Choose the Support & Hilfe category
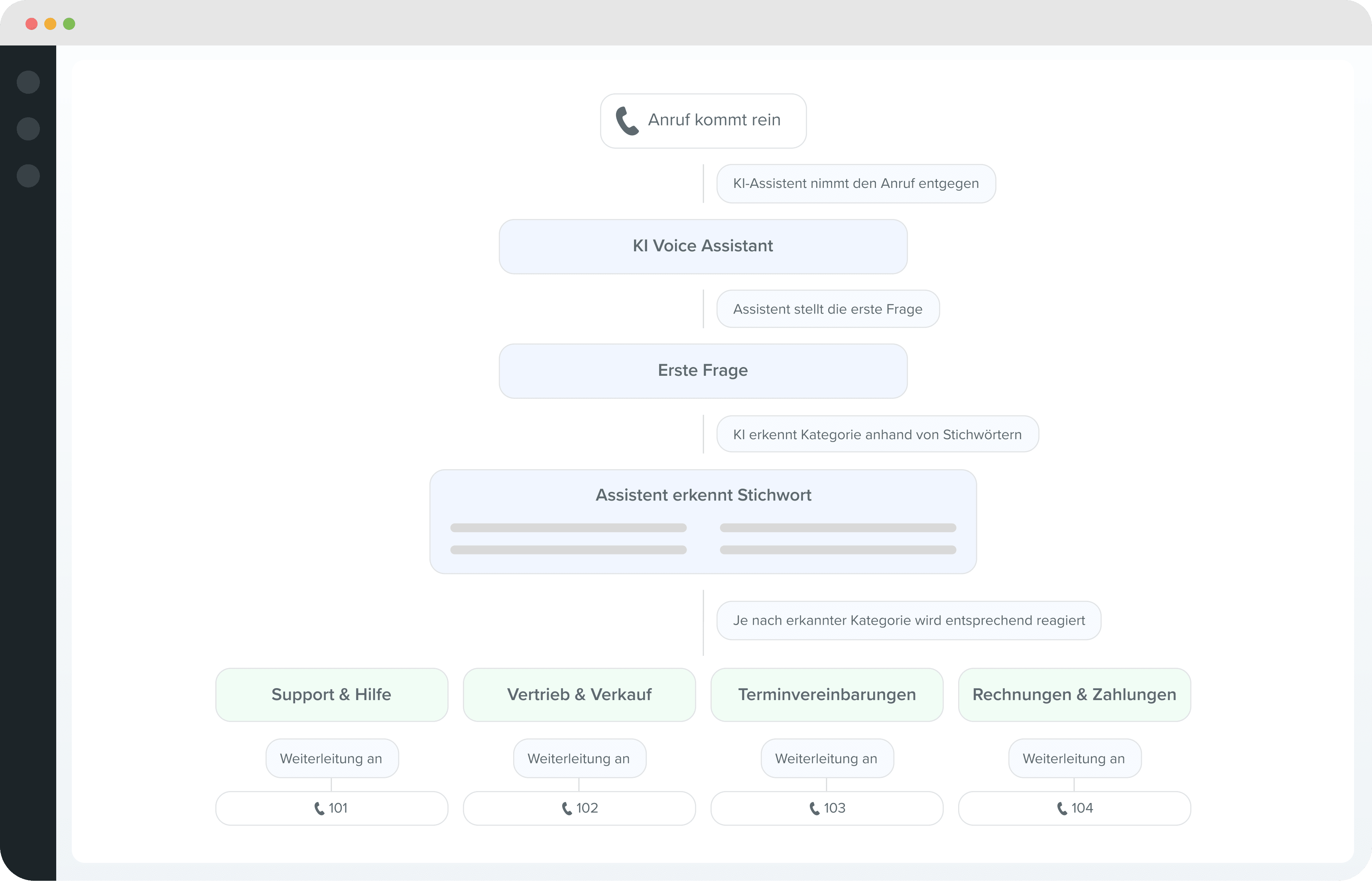This screenshot has width=1372, height=882. pos(331,694)
